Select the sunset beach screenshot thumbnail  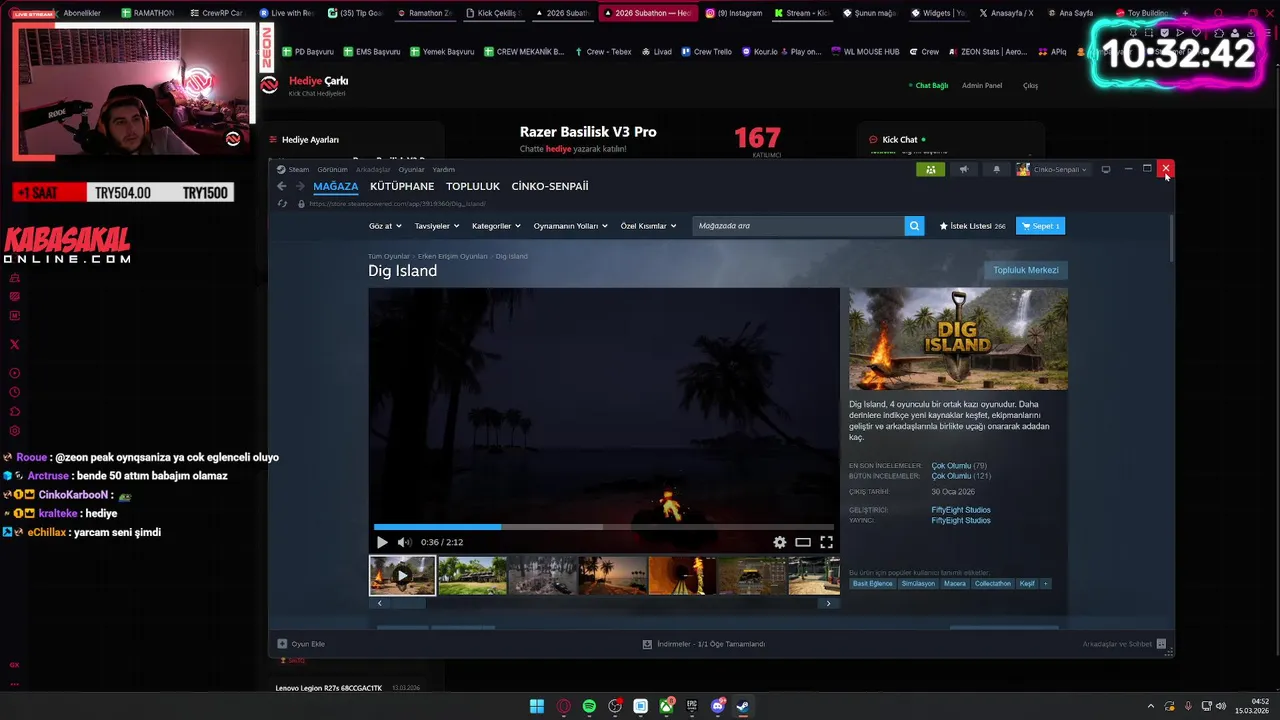click(x=612, y=576)
